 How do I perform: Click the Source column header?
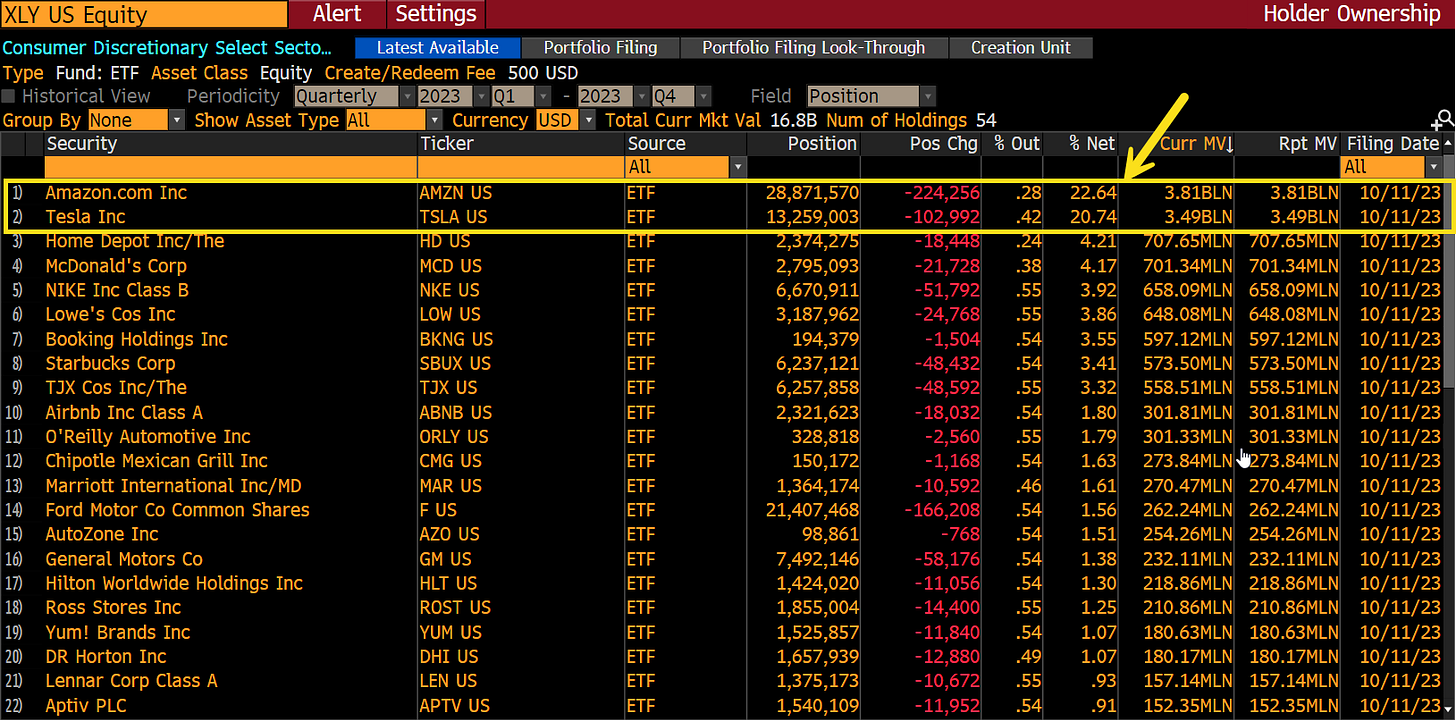[x=657, y=143]
